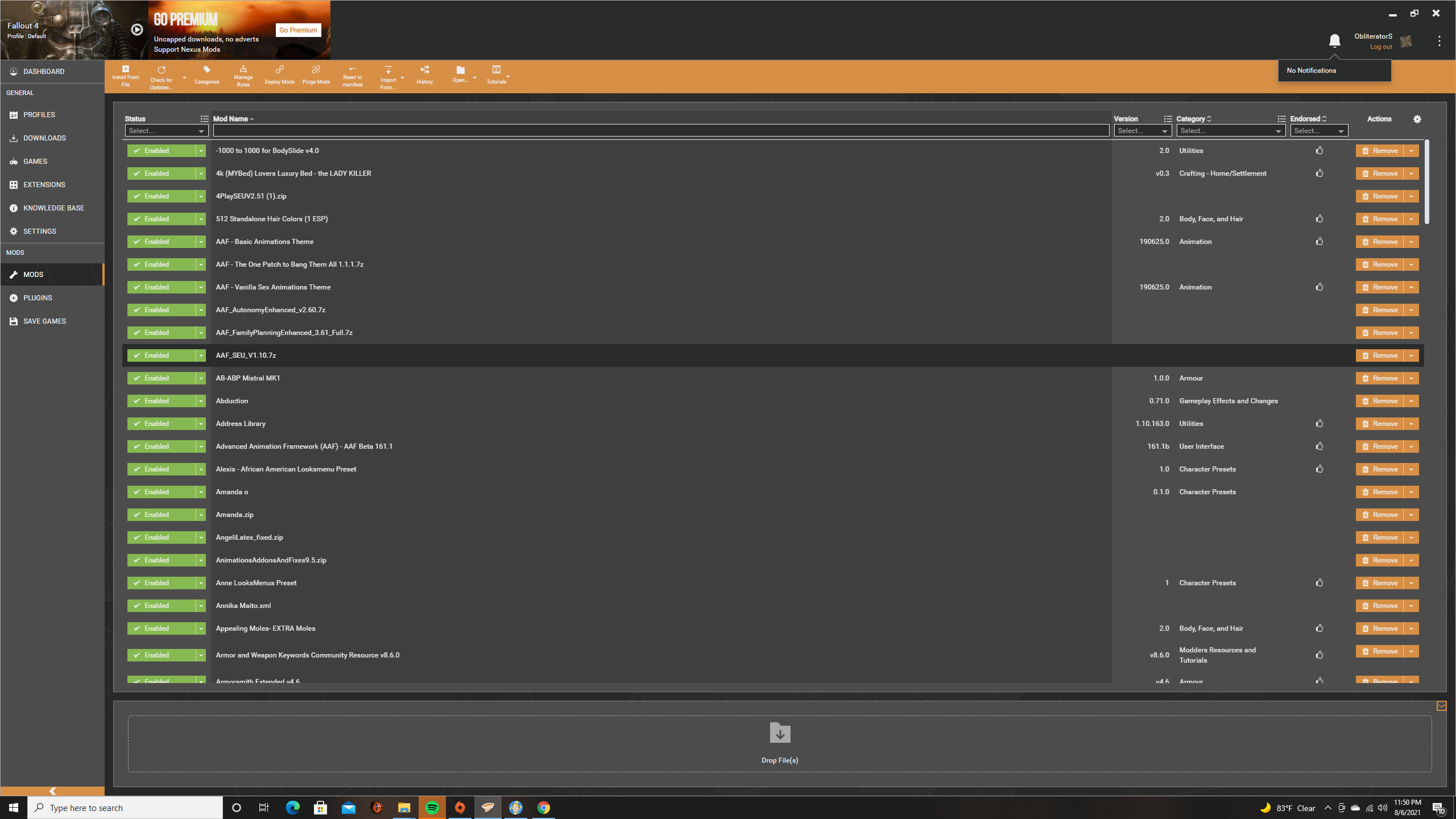Open Endorsed filter Select dropdown
This screenshot has height=819, width=1456.
click(x=1318, y=131)
